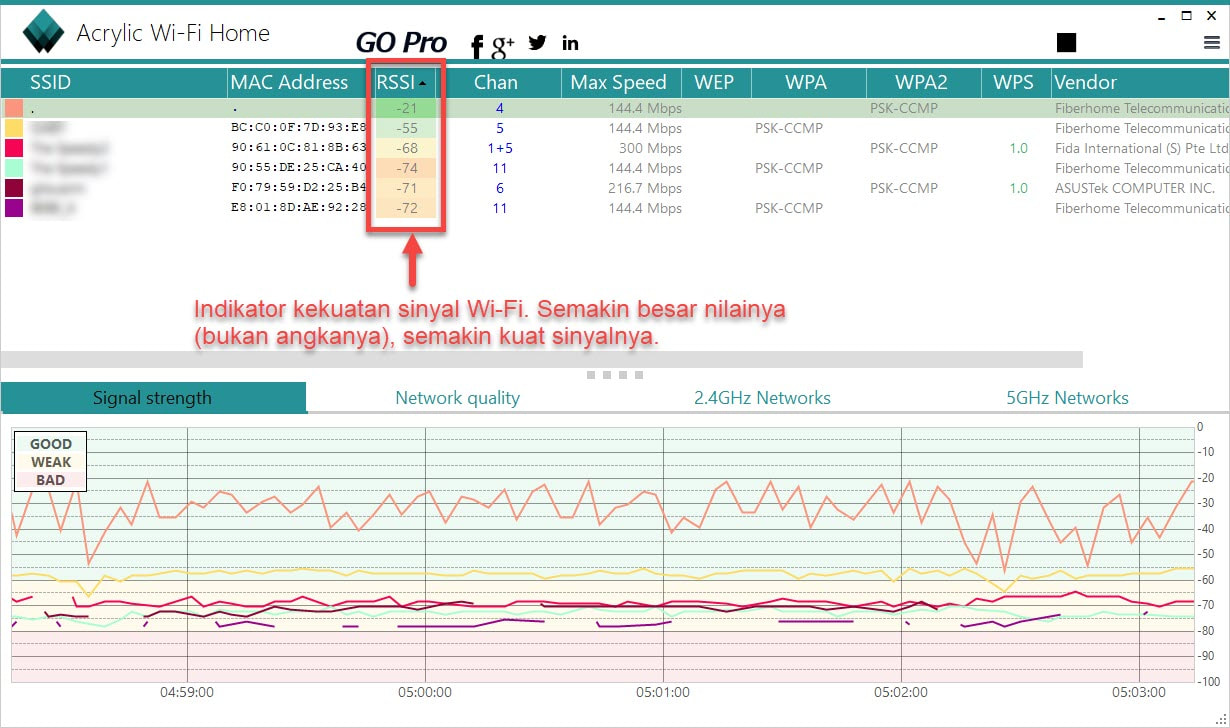Open the 2.4GHz Networks tab
The height and width of the screenshot is (728, 1230).
(762, 397)
